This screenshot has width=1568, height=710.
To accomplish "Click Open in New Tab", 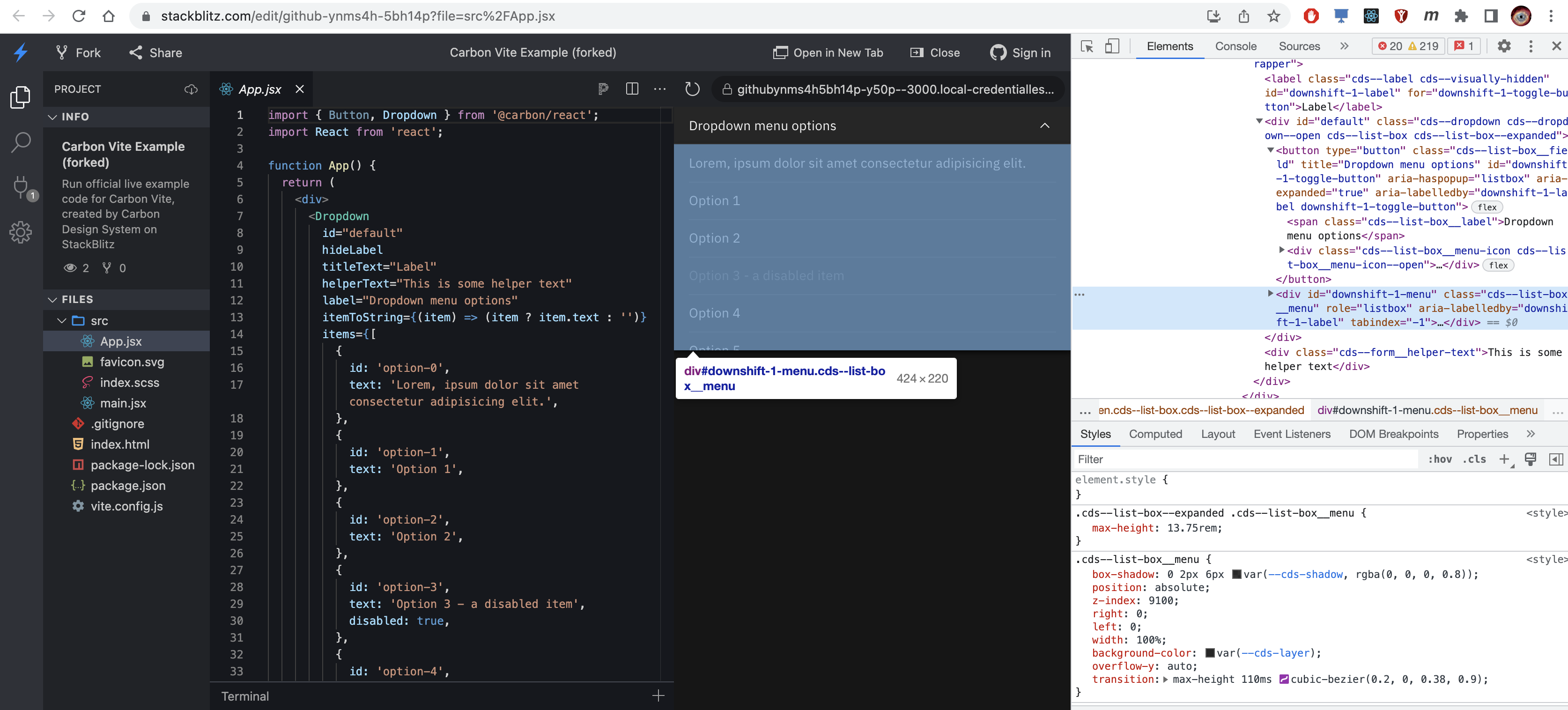I will point(828,53).
